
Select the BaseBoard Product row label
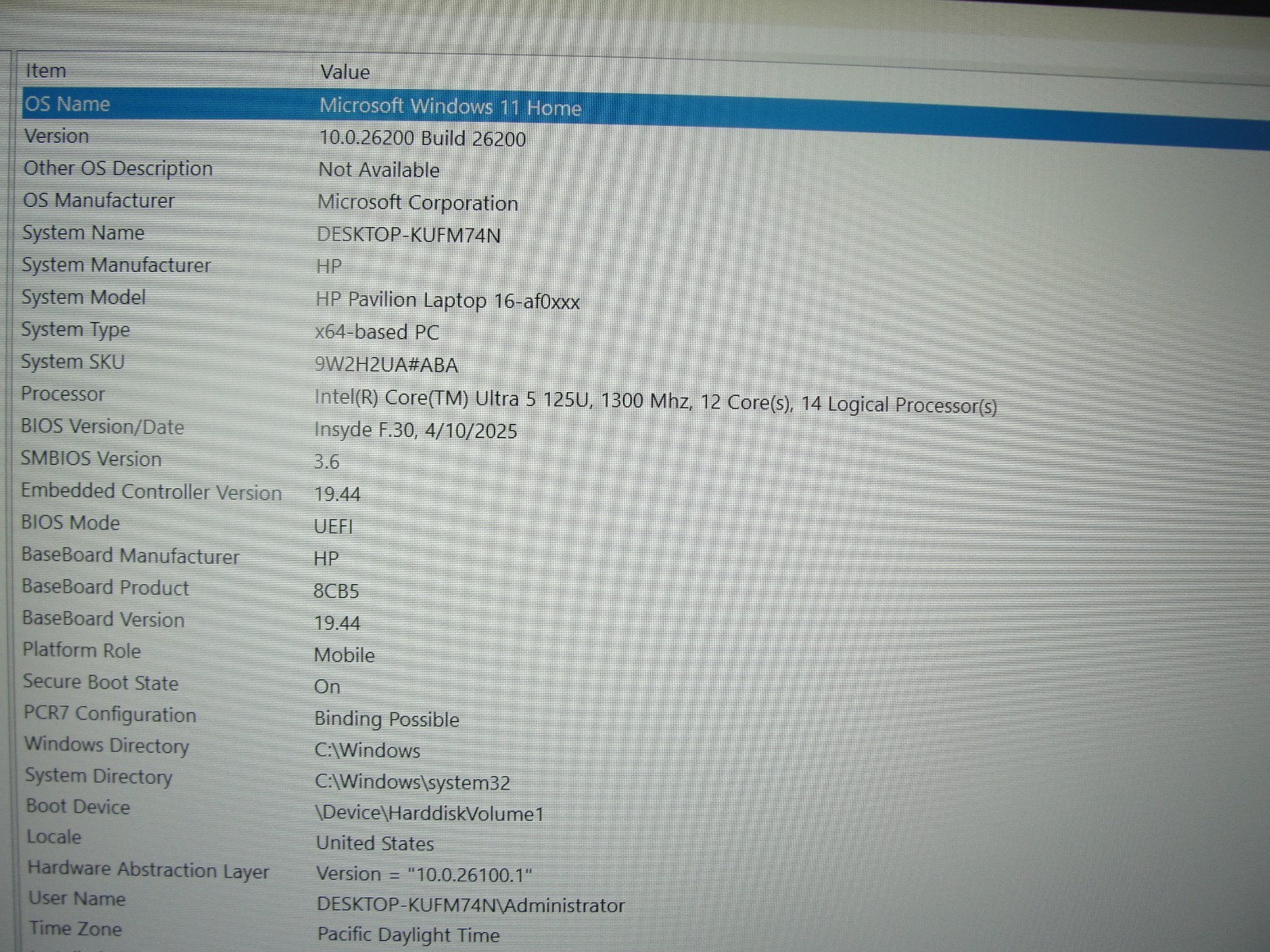(x=106, y=587)
